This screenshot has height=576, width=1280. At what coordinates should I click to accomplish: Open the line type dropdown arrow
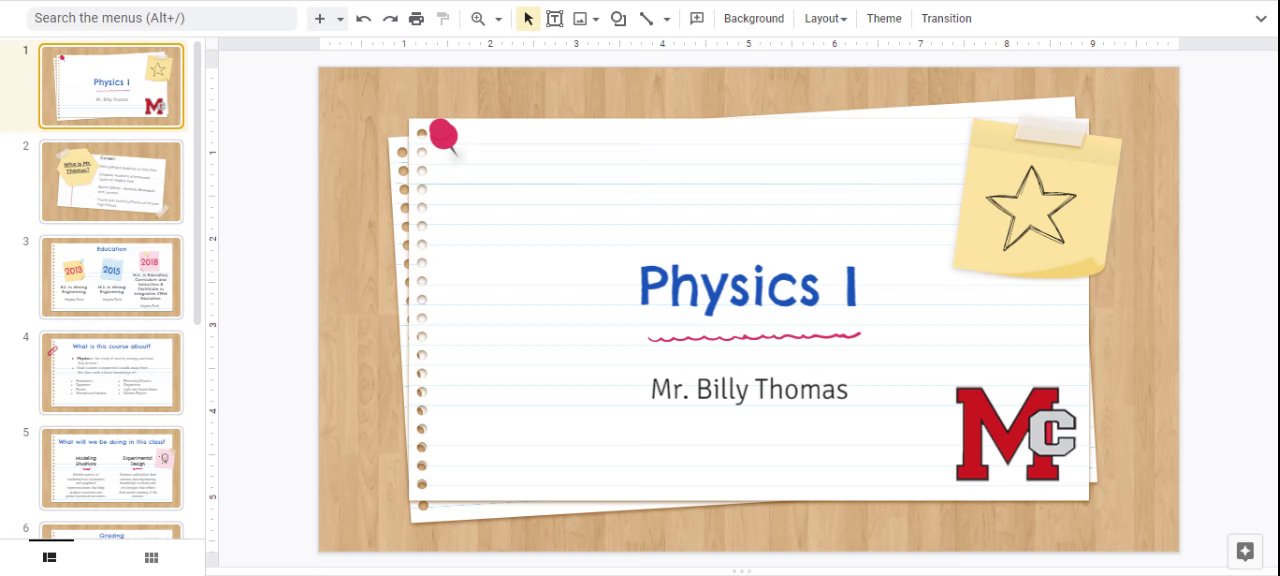tap(667, 19)
